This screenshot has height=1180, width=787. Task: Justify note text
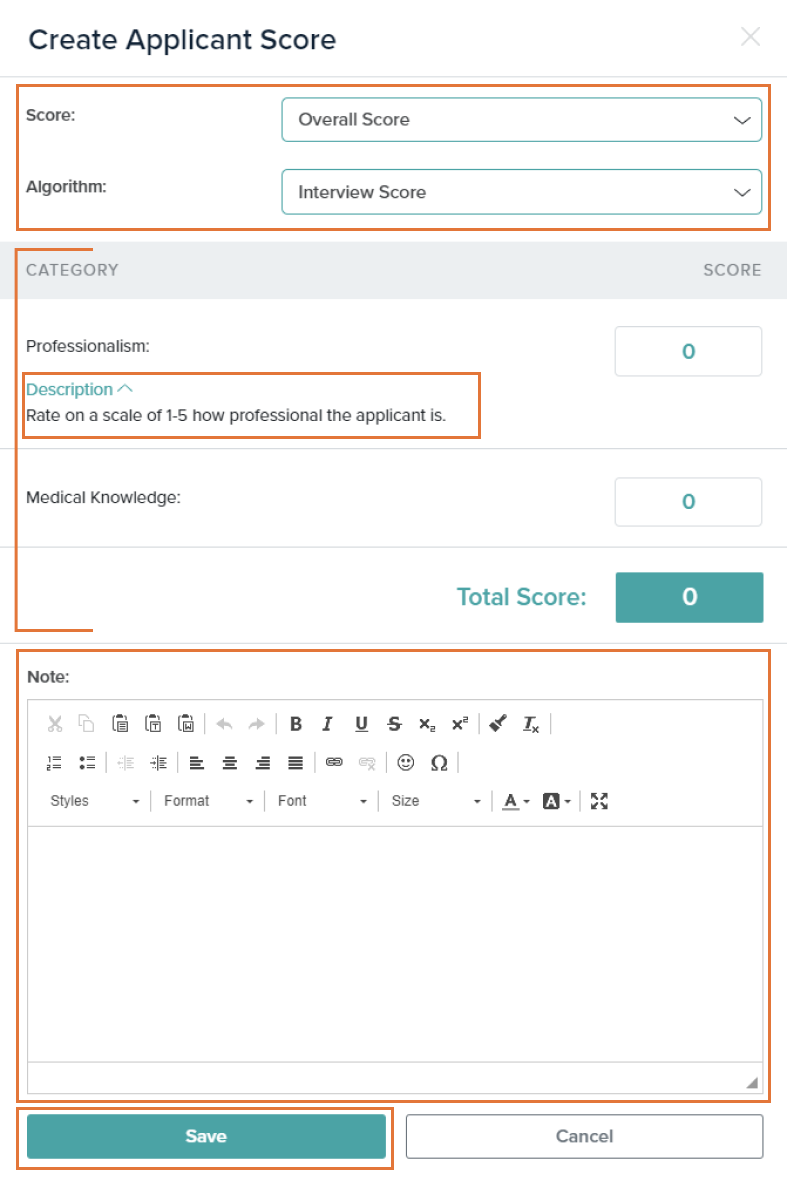point(296,762)
